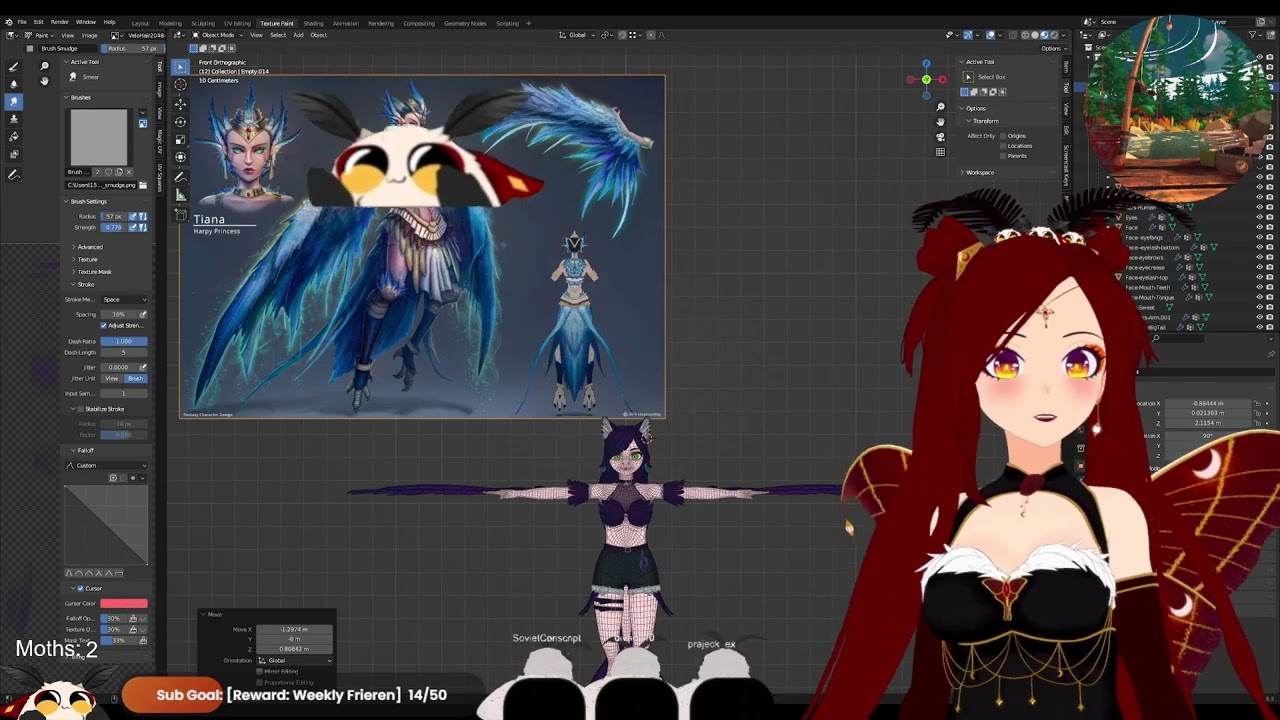
Task: Open the Edit menu
Action: [x=38, y=22]
